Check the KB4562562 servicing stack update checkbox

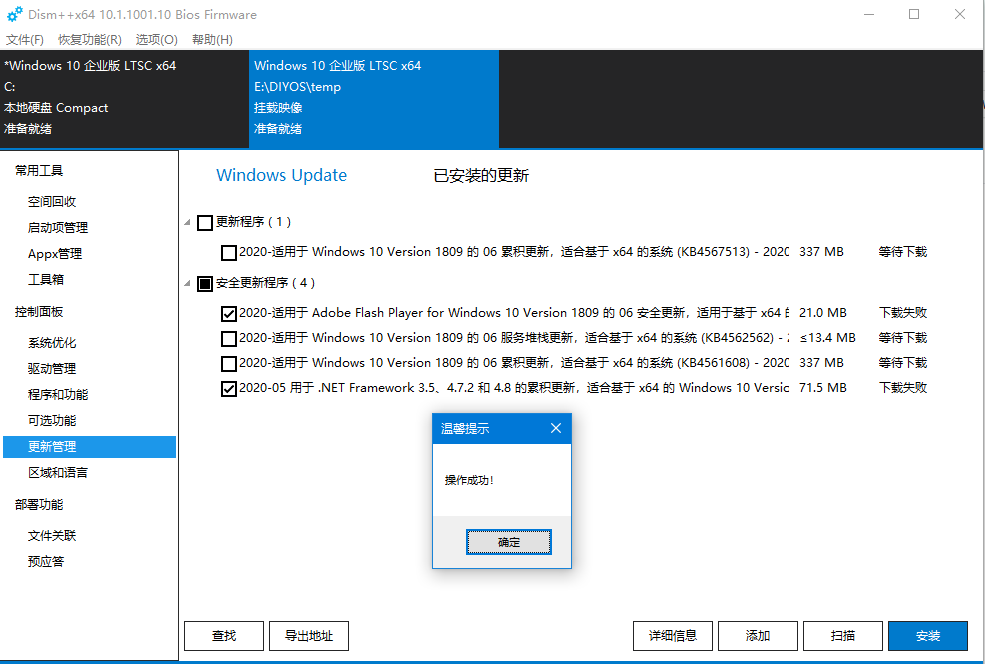[x=229, y=339]
